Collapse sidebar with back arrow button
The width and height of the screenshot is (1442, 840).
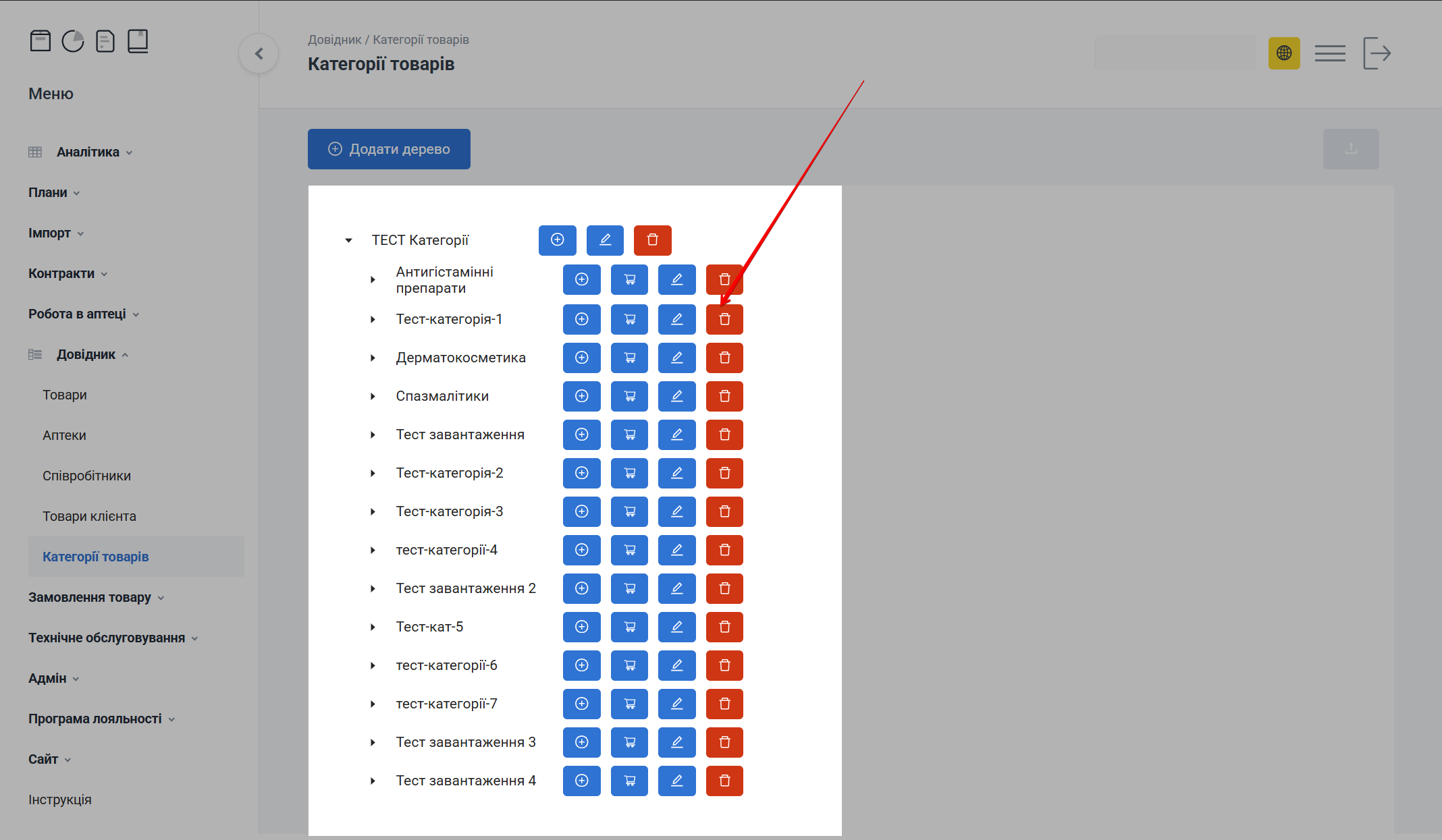point(259,53)
